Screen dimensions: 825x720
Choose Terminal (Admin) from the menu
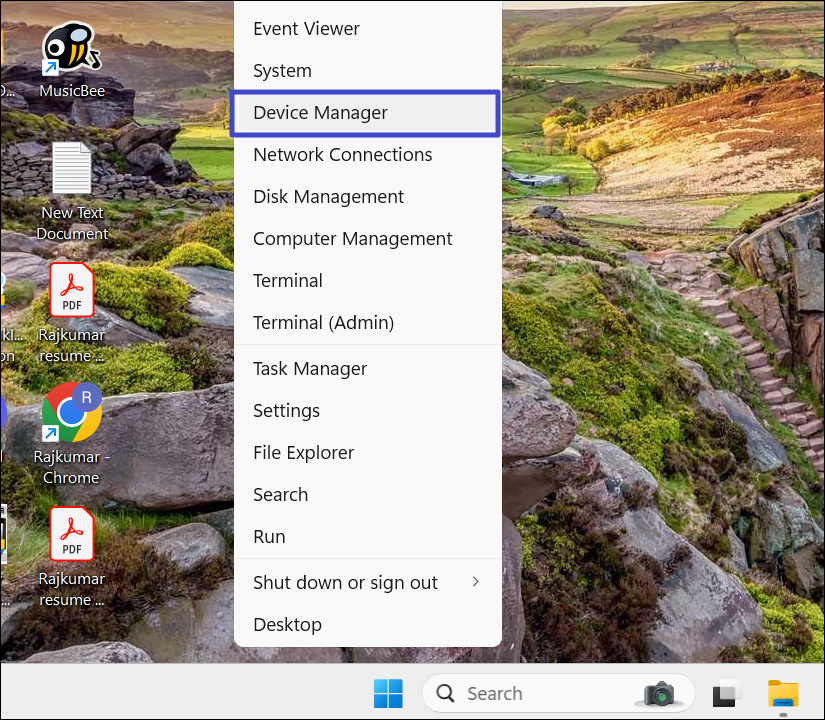point(323,323)
